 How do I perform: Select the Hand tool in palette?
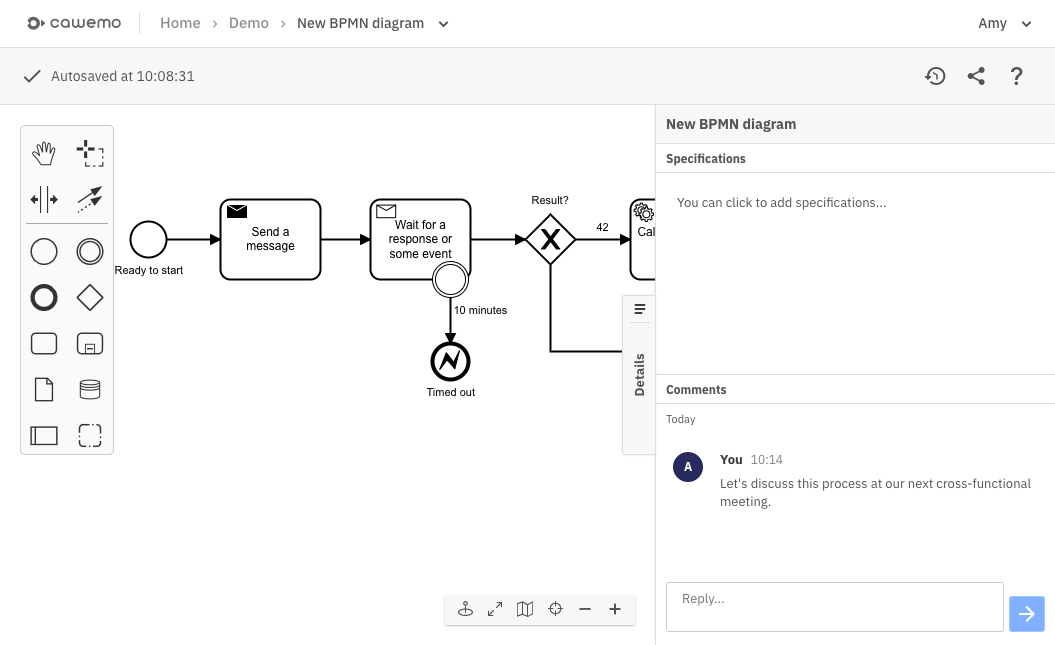point(44,153)
